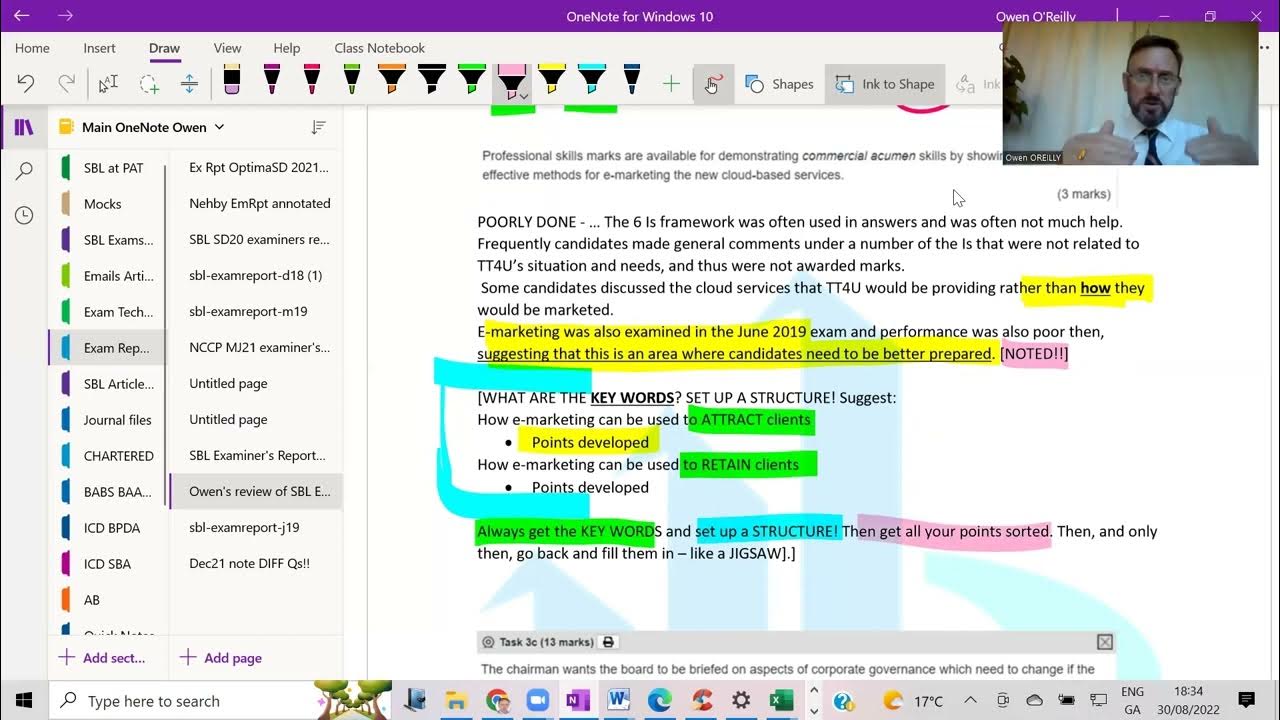The image size is (1280, 720).
Task: Pick the black highlighter
Action: pyautogui.click(x=432, y=80)
